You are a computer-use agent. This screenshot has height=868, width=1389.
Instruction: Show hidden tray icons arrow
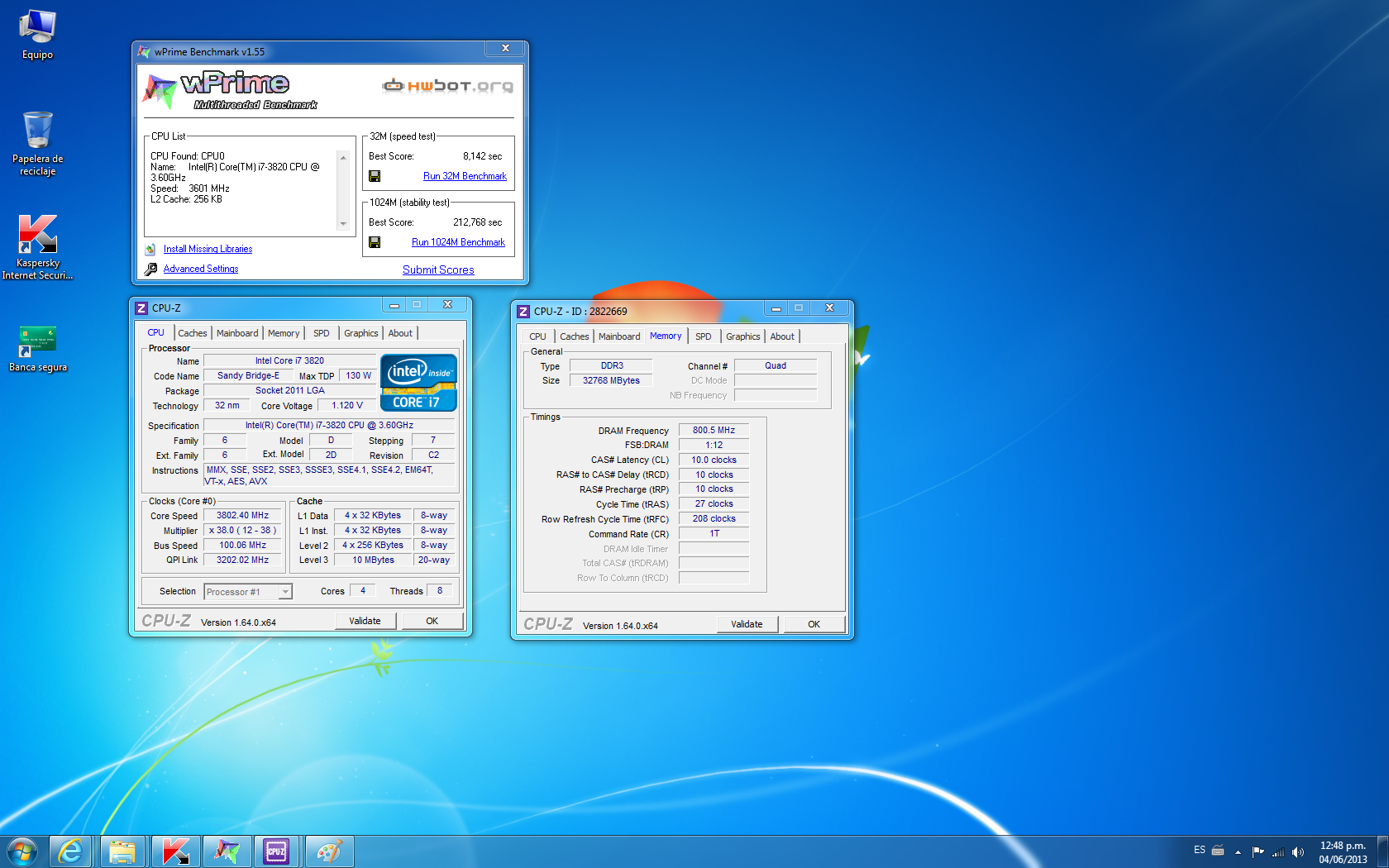[x=1238, y=851]
